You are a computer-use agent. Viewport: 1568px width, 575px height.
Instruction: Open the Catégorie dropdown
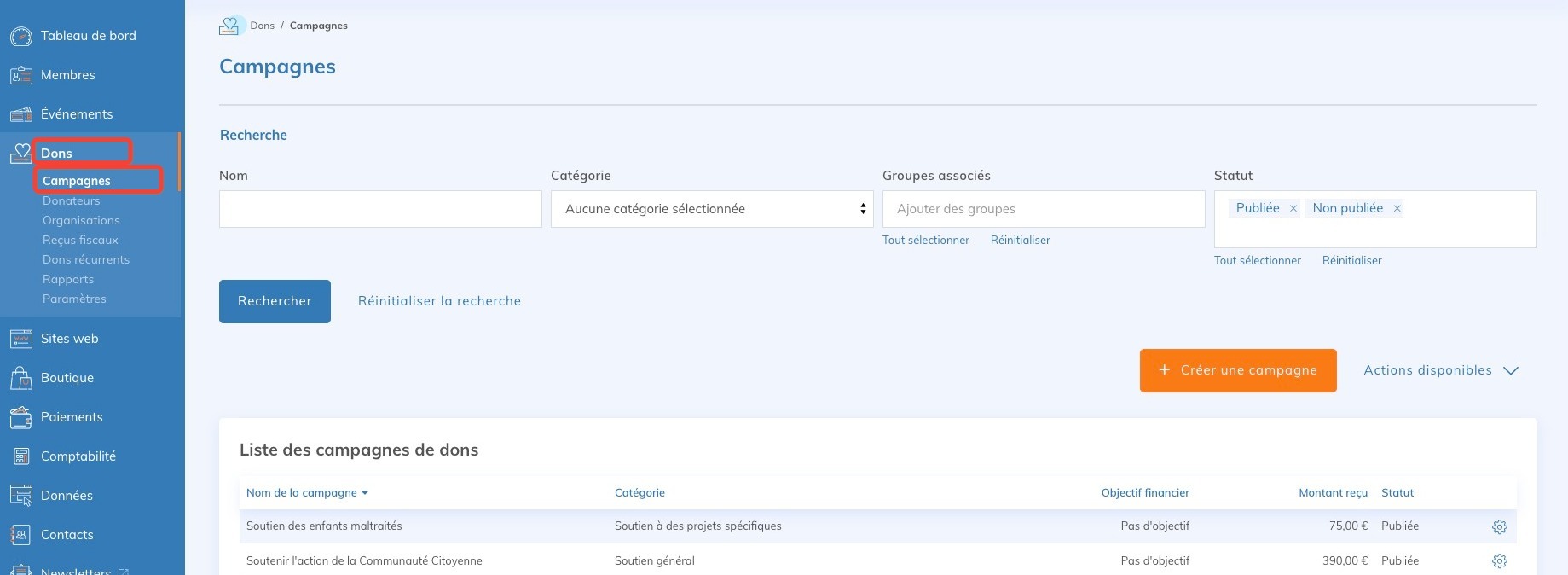point(712,209)
